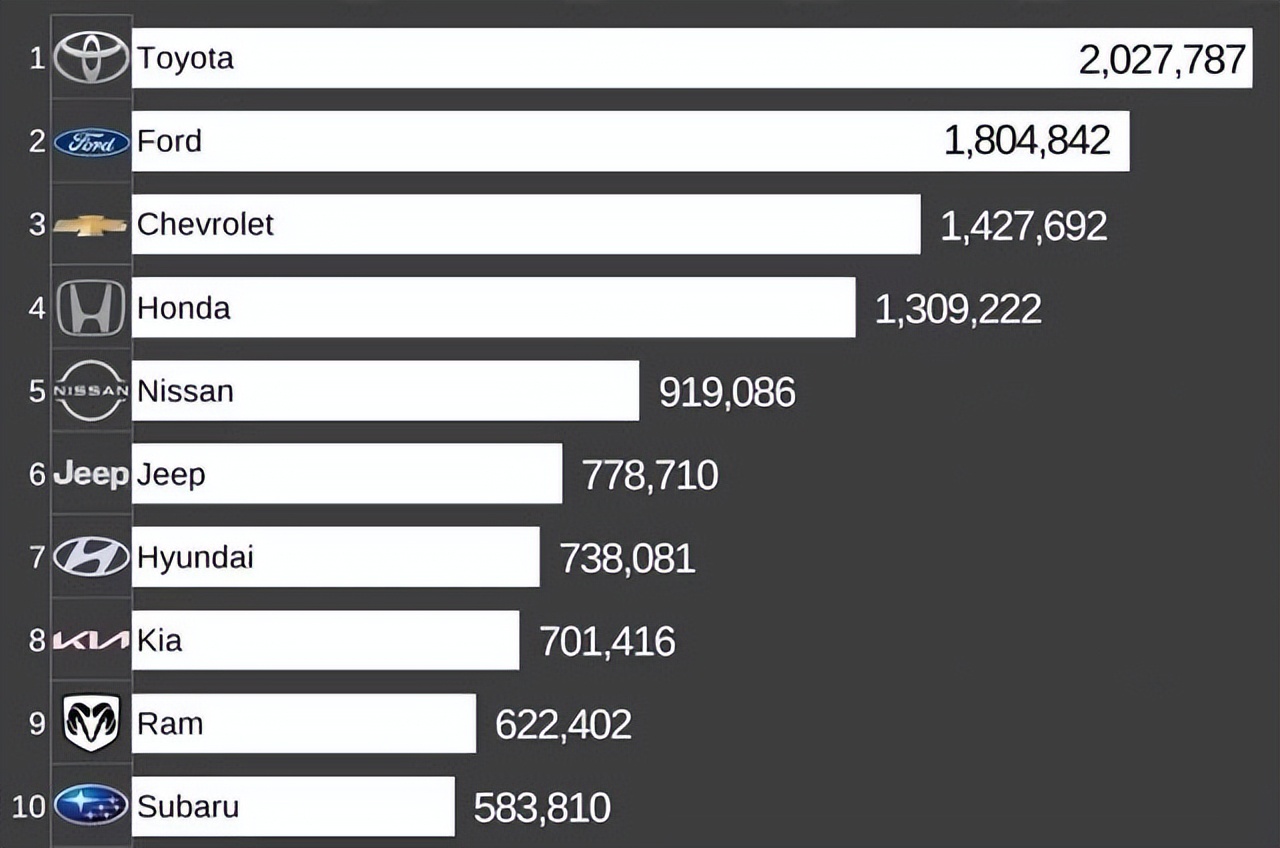Click Toyota's 2,027,787 sales value
1280x848 pixels.
[1162, 60]
